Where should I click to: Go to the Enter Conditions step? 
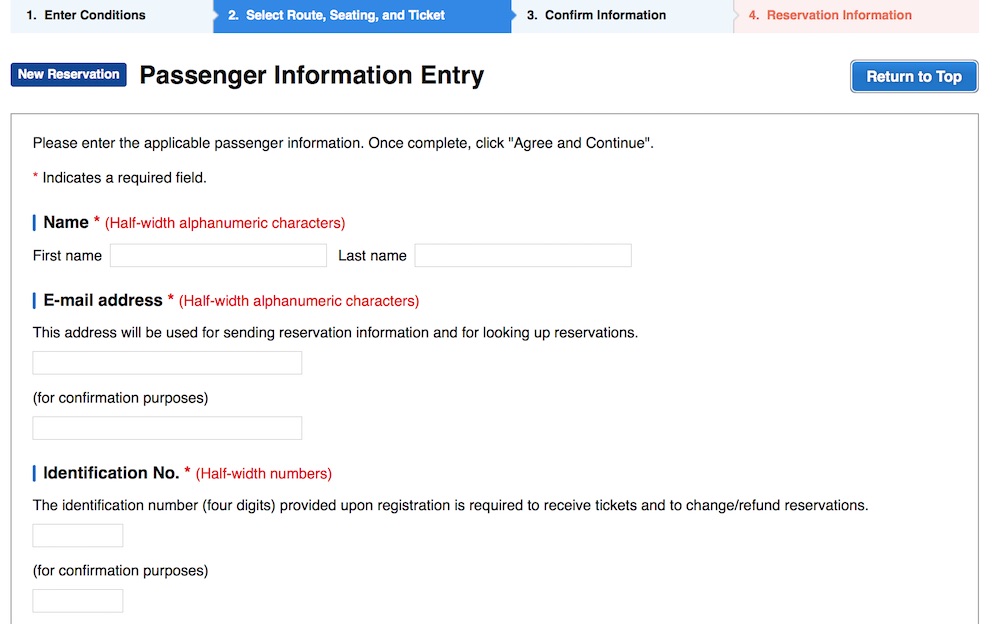coord(86,15)
